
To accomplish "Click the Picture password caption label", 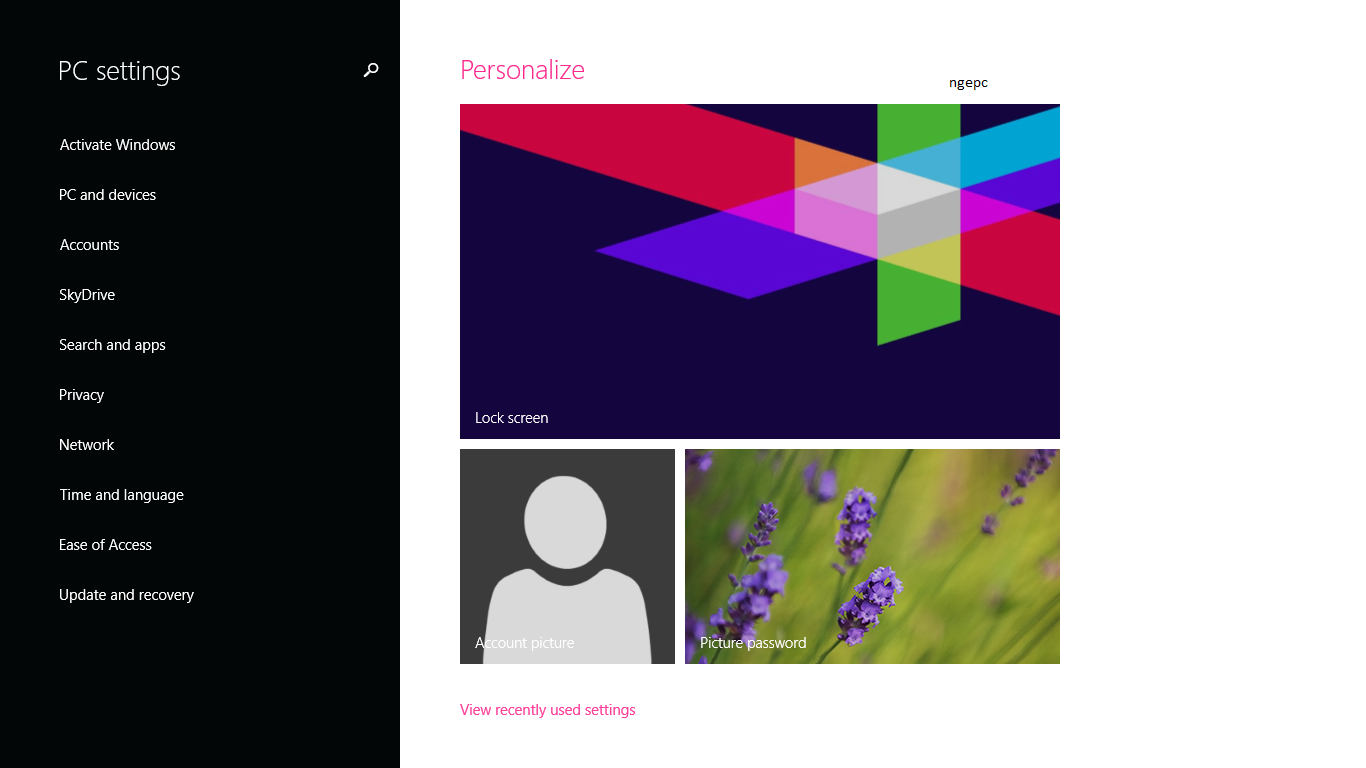I will click(x=753, y=642).
